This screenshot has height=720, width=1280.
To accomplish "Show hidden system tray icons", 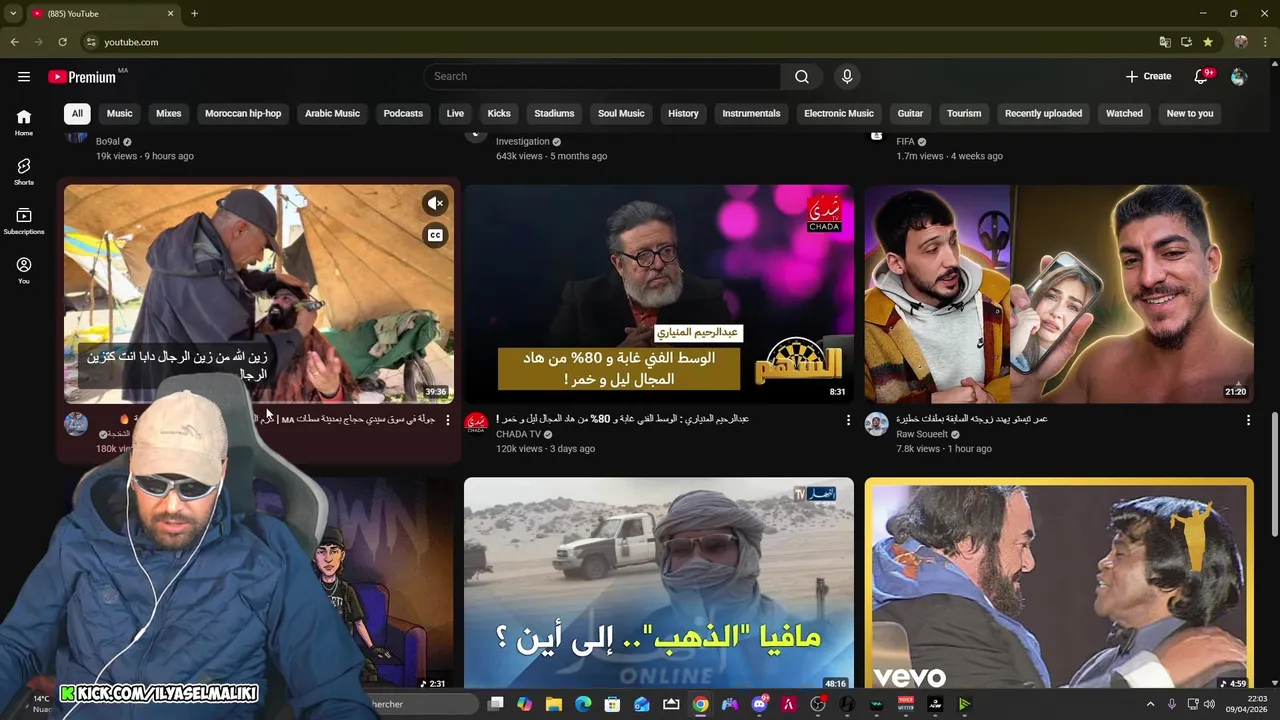I will tap(1150, 704).
